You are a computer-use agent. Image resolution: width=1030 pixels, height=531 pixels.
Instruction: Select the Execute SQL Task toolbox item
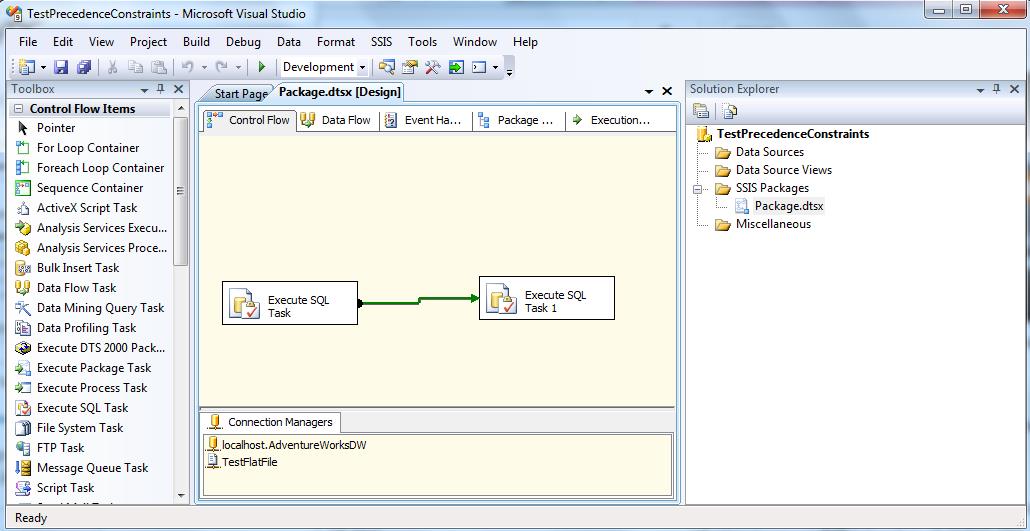click(82, 408)
